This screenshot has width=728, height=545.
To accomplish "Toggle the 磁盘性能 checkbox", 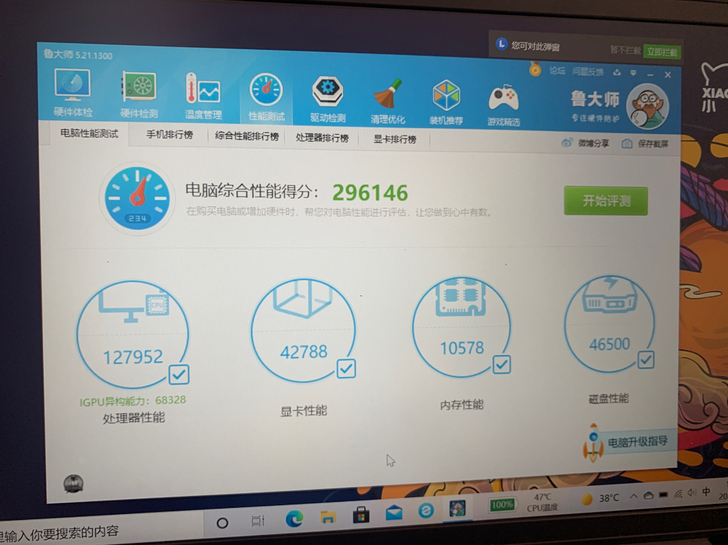I will (x=646, y=360).
